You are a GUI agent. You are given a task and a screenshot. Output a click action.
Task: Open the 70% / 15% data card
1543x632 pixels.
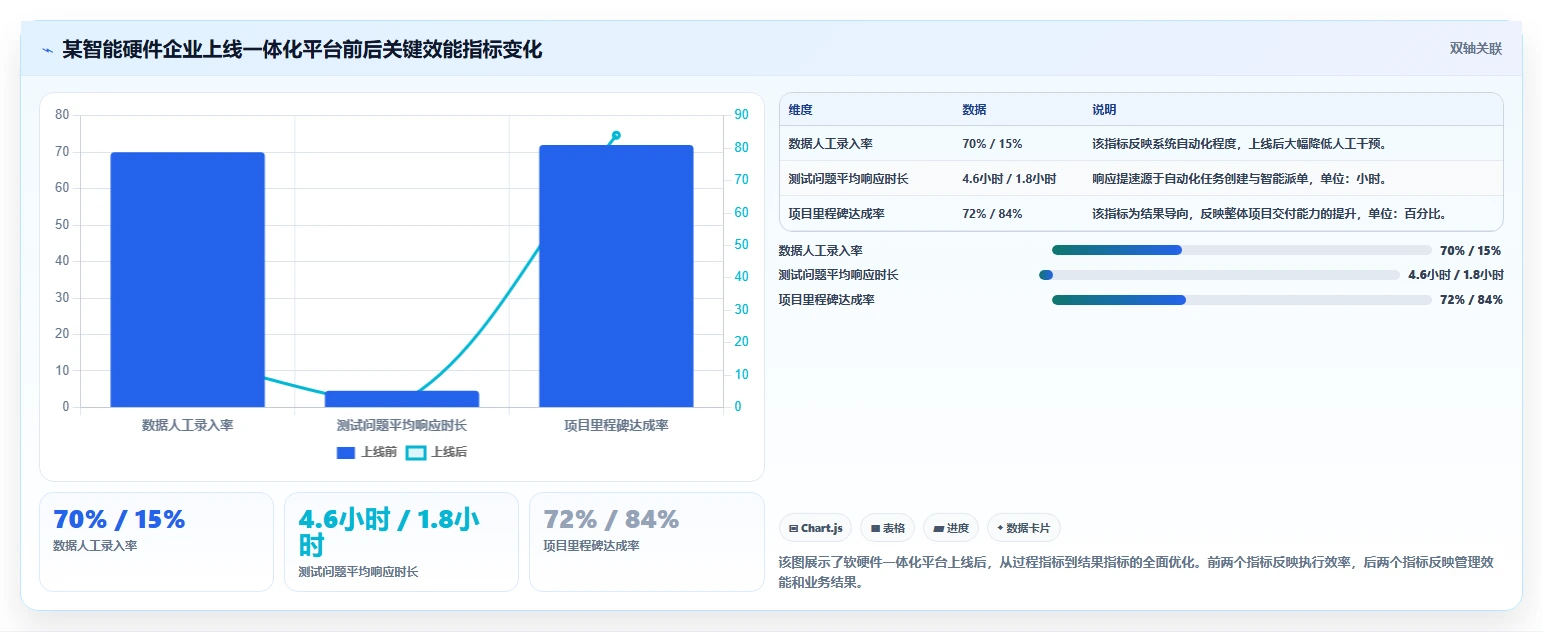tap(156, 542)
